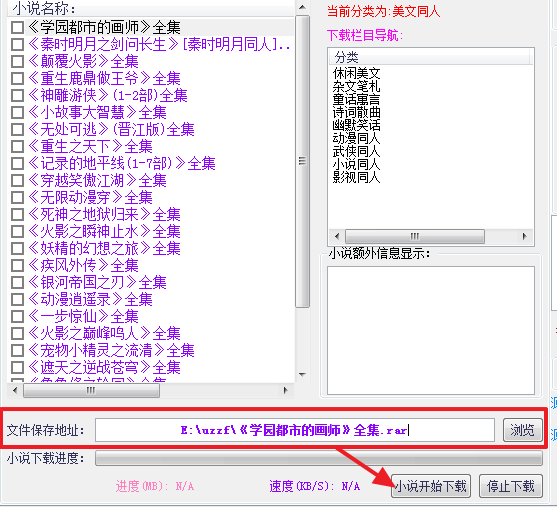Select the 休闲美文 category
The image size is (557, 507).
pyautogui.click(x=356, y=74)
